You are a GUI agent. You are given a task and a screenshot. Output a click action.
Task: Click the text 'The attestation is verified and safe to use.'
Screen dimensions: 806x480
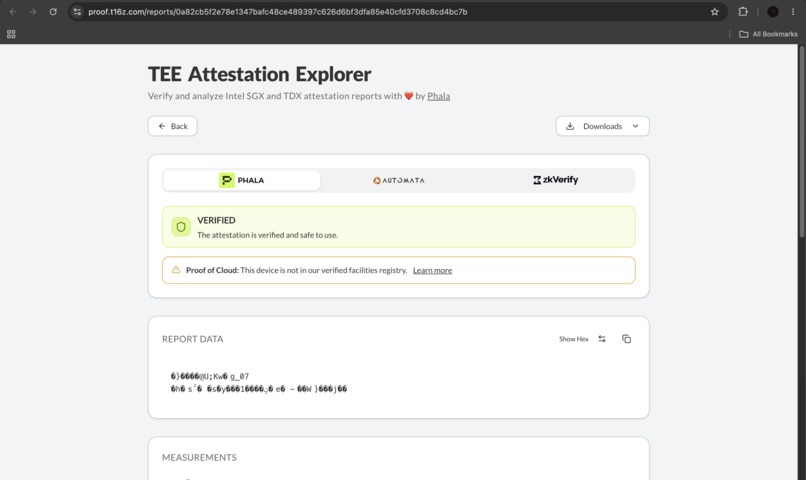pyautogui.click(x=267, y=235)
